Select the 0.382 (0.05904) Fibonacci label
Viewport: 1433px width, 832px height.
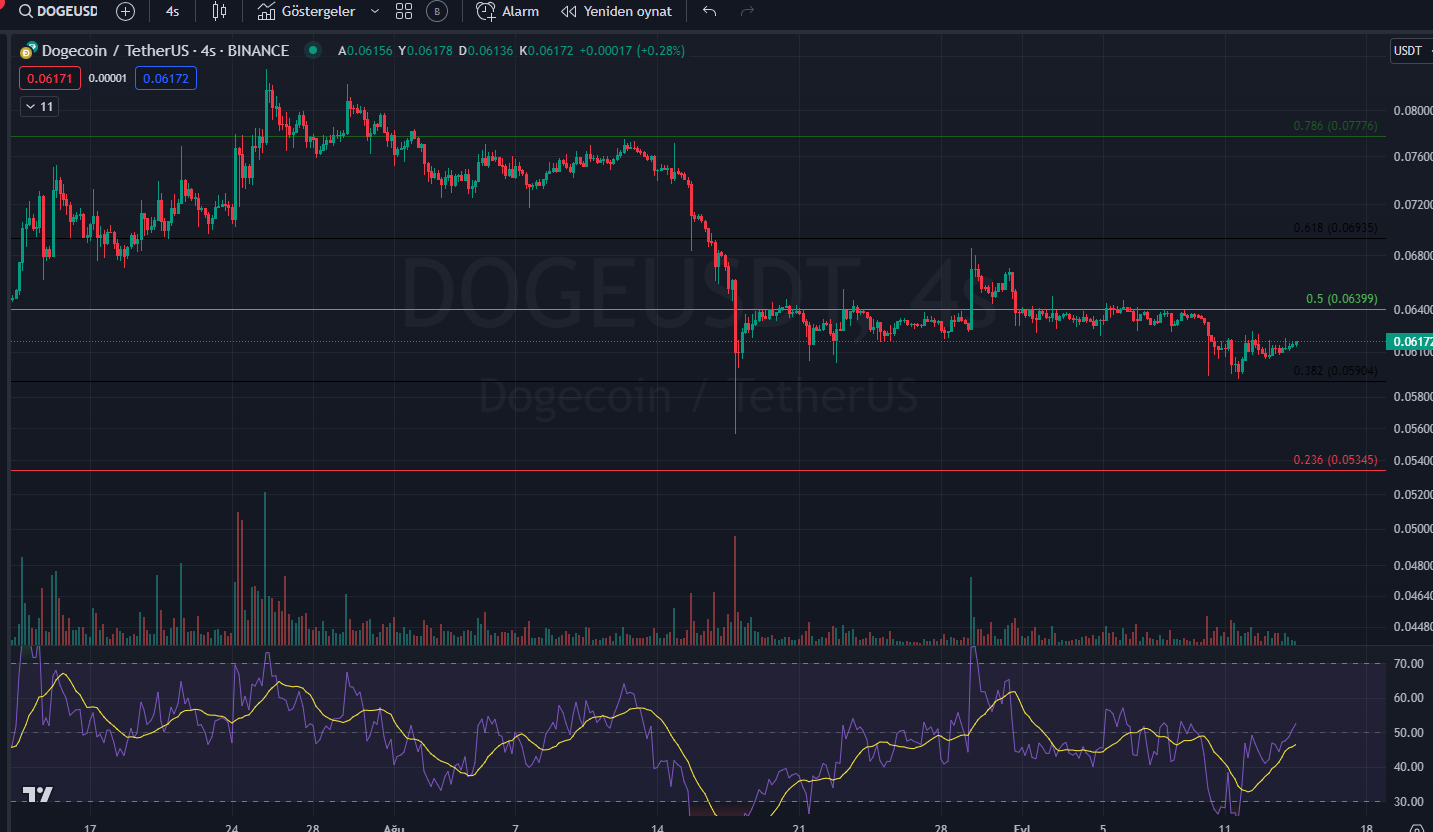pos(1334,371)
